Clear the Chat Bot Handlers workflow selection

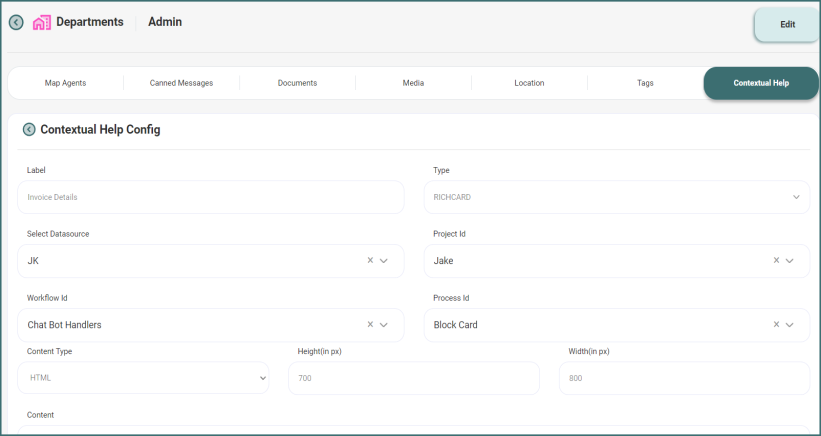[x=370, y=324]
